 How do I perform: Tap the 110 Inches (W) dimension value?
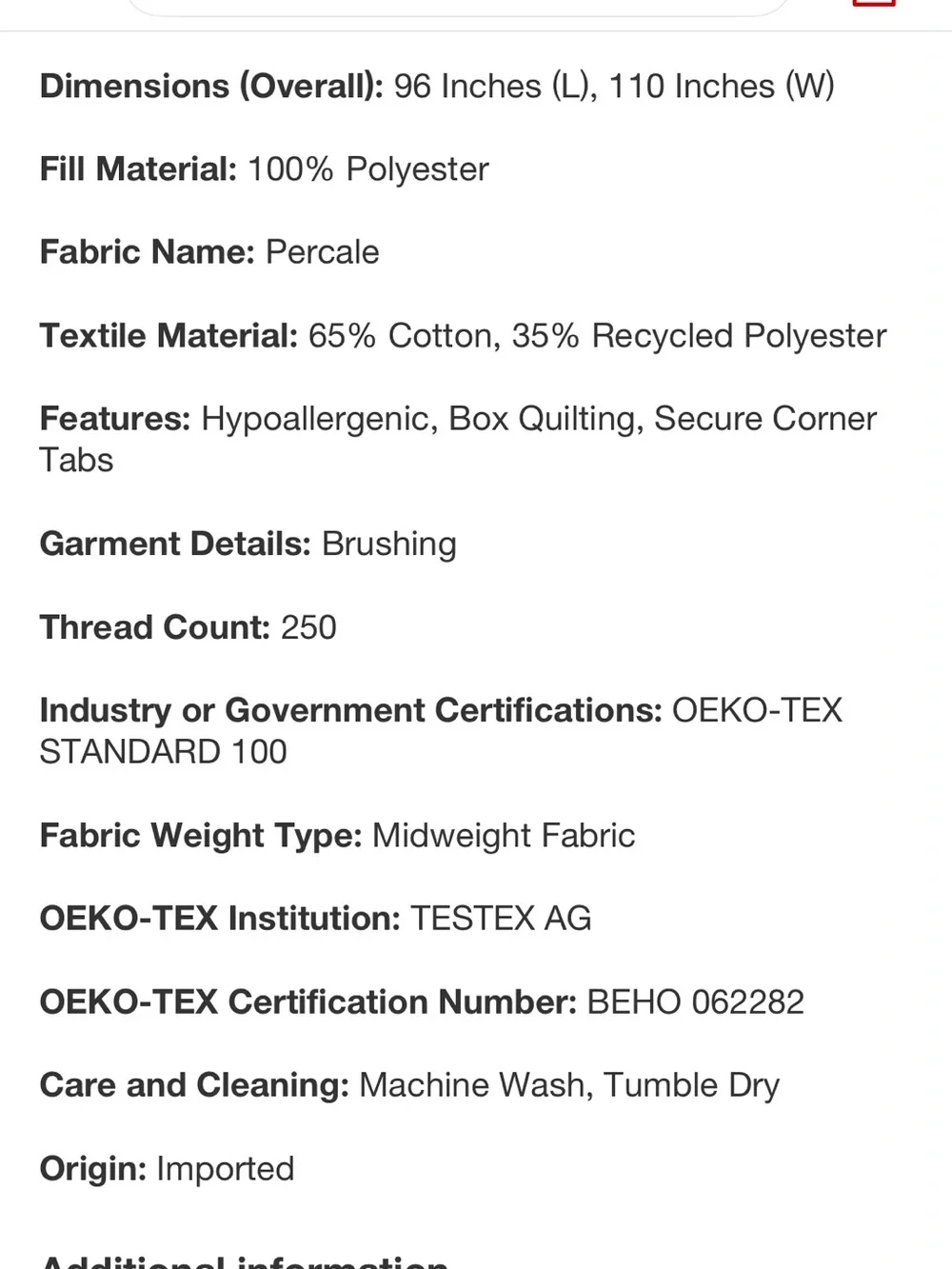coord(722,87)
